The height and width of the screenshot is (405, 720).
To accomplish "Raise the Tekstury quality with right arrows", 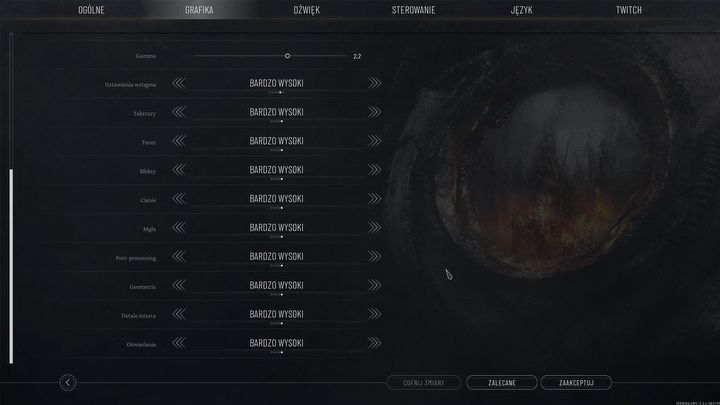I will click(x=374, y=112).
